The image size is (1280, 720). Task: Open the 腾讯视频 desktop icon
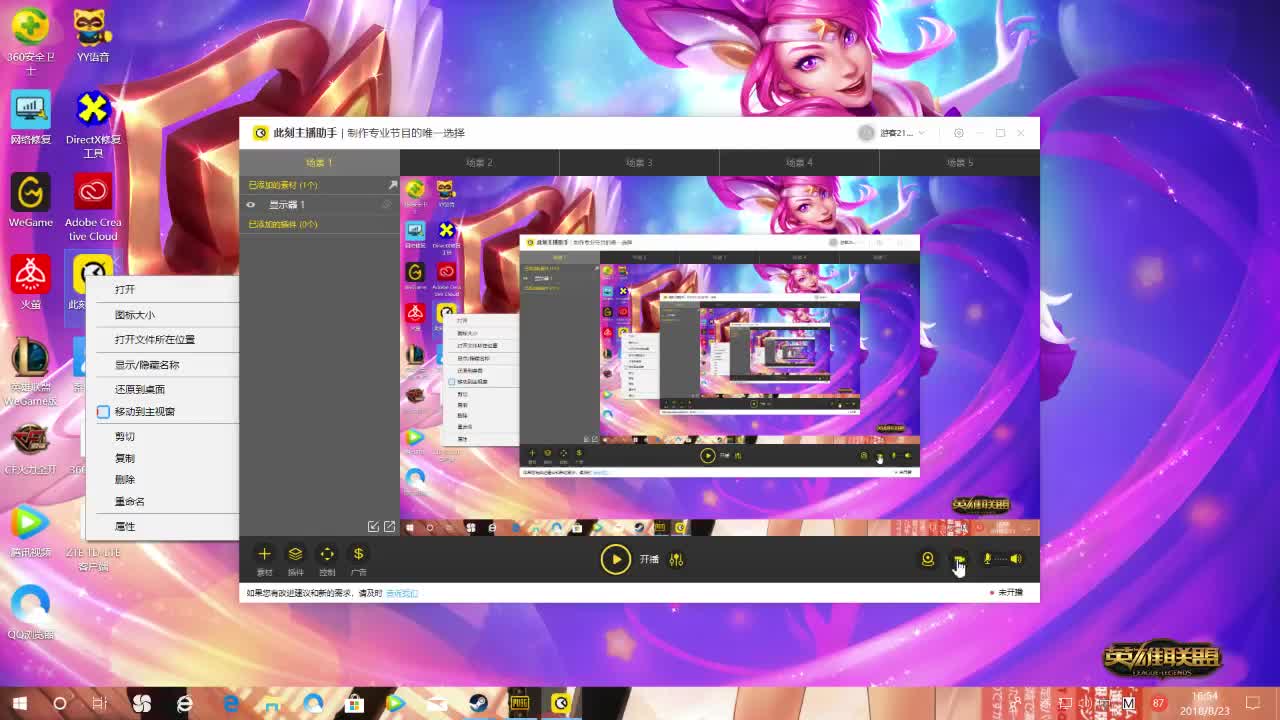click(x=30, y=532)
